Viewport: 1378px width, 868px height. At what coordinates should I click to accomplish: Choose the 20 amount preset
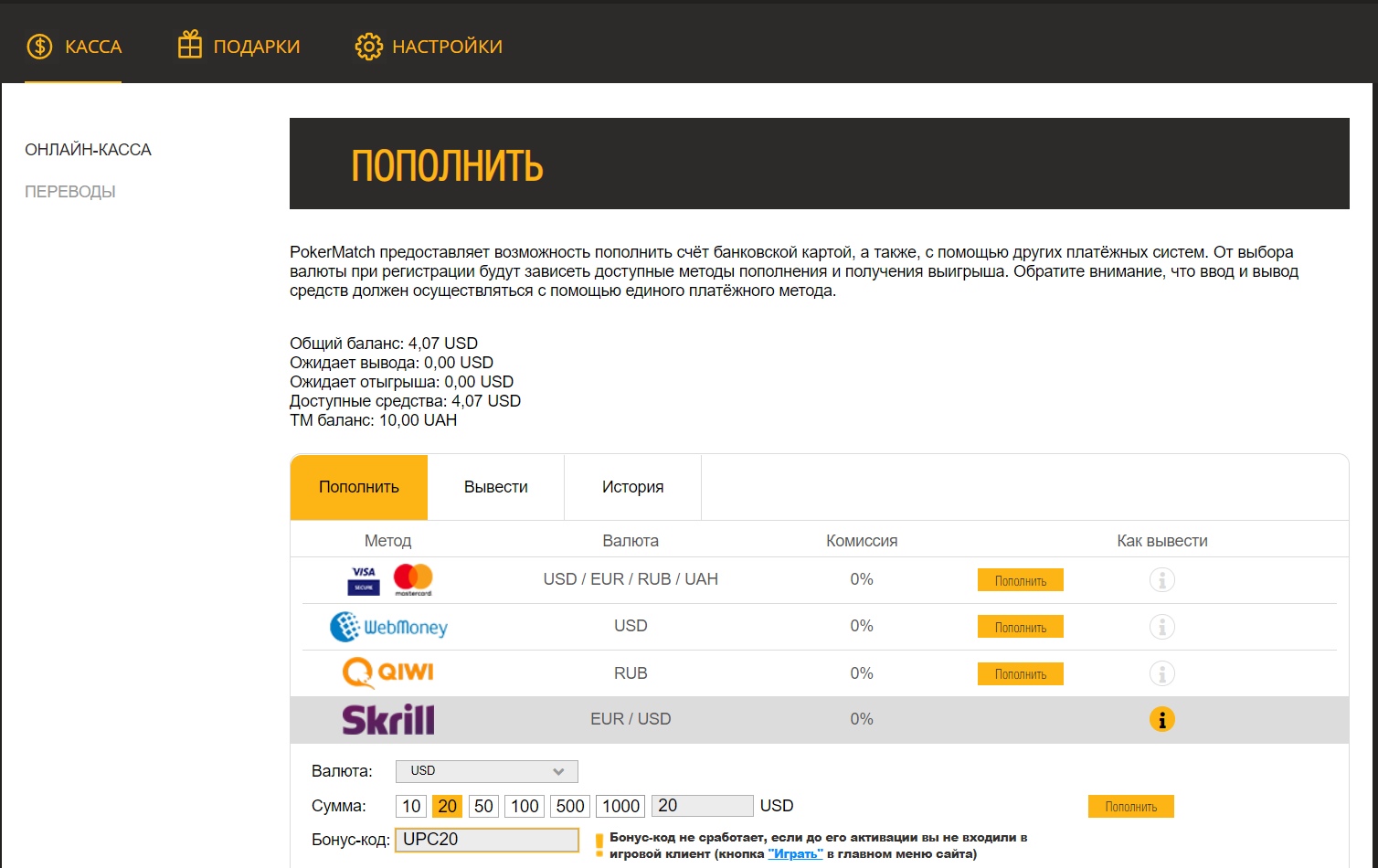click(448, 806)
